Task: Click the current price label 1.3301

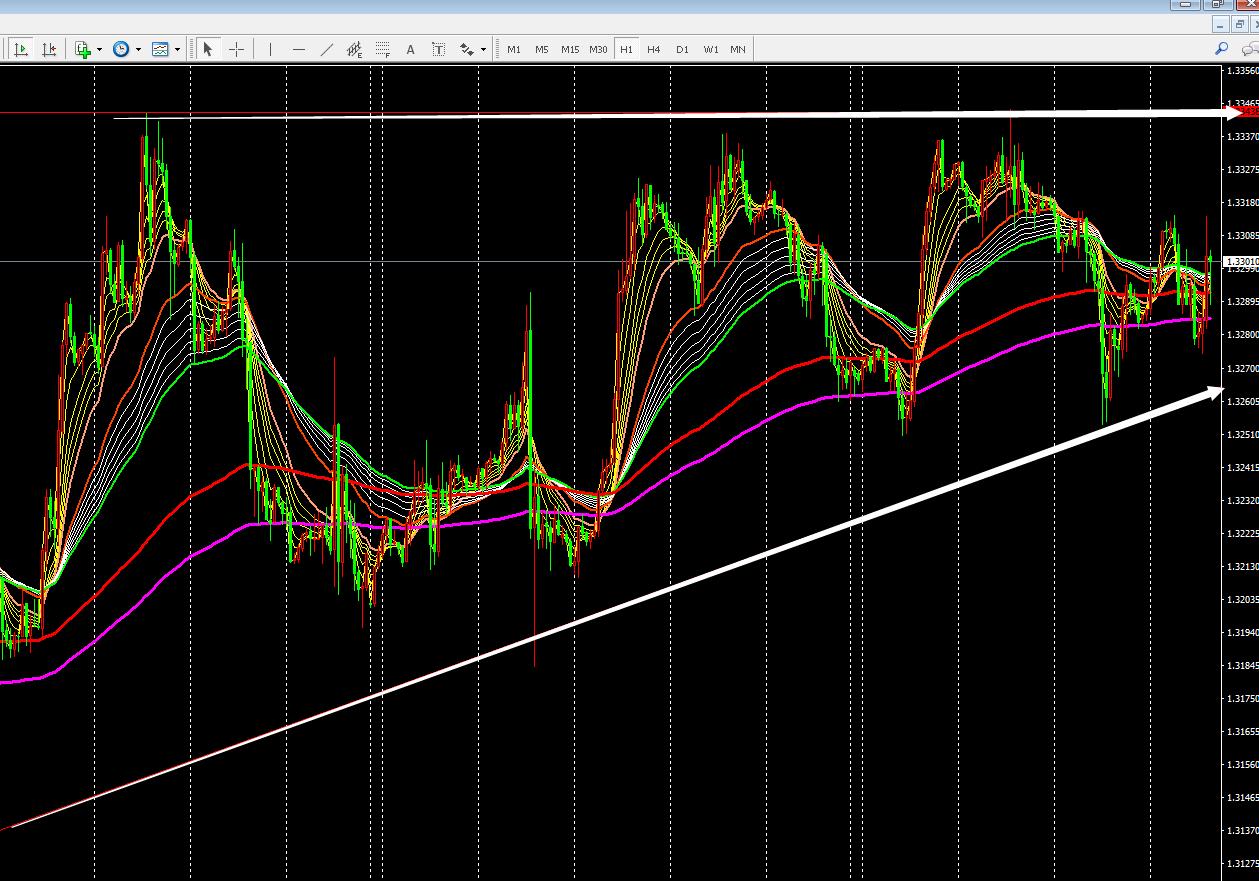Action: click(x=1241, y=261)
